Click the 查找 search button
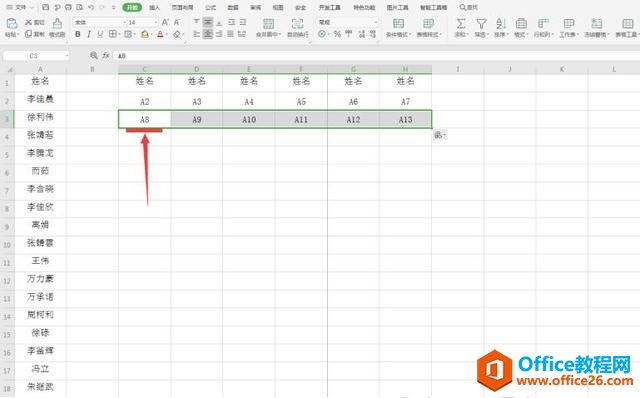This screenshot has height=398, width=640. [x=469, y=7]
